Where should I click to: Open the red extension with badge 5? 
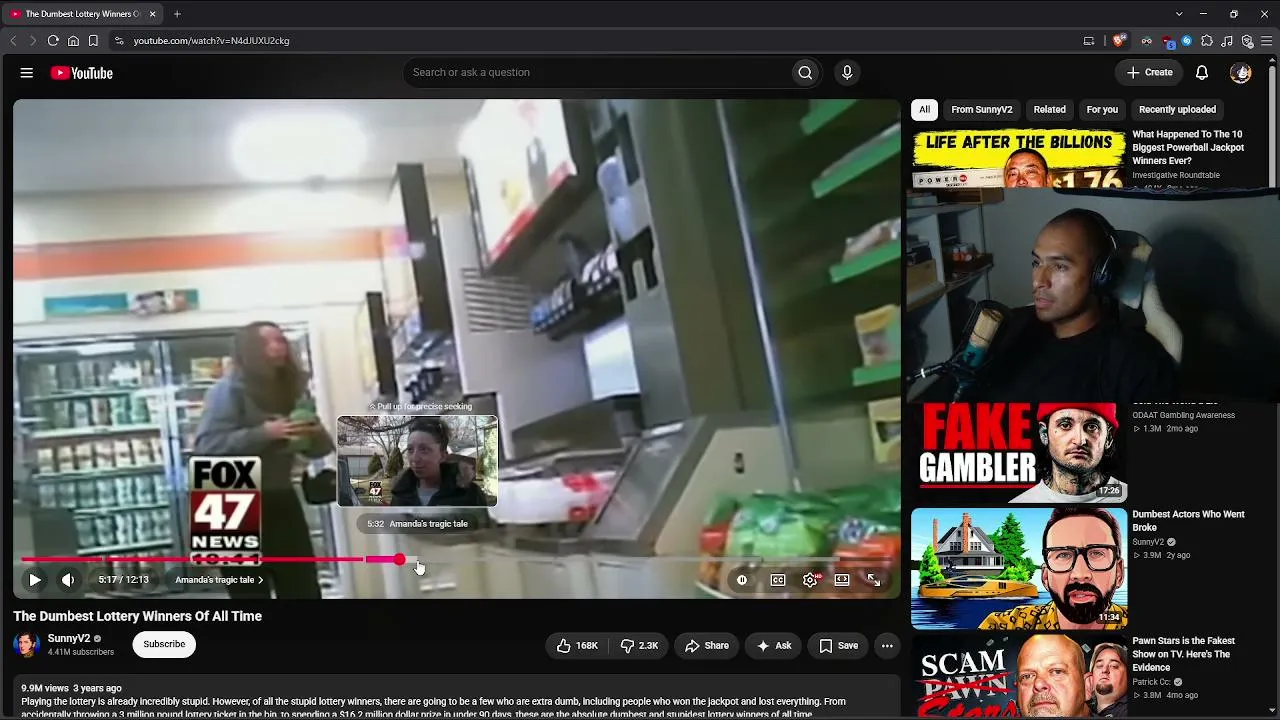(x=1168, y=41)
